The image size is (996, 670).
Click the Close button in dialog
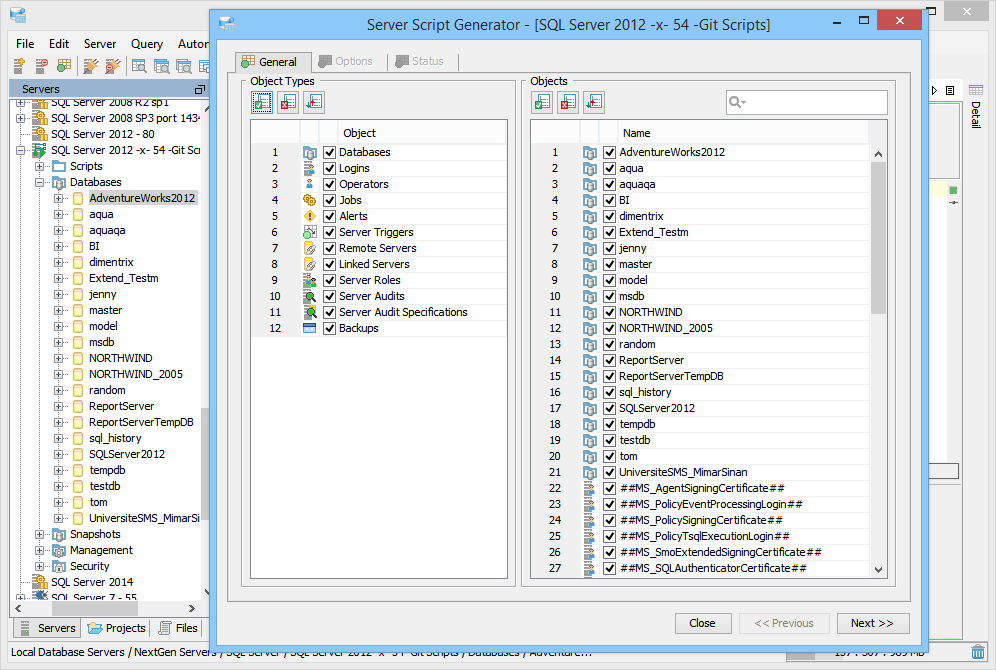[703, 623]
